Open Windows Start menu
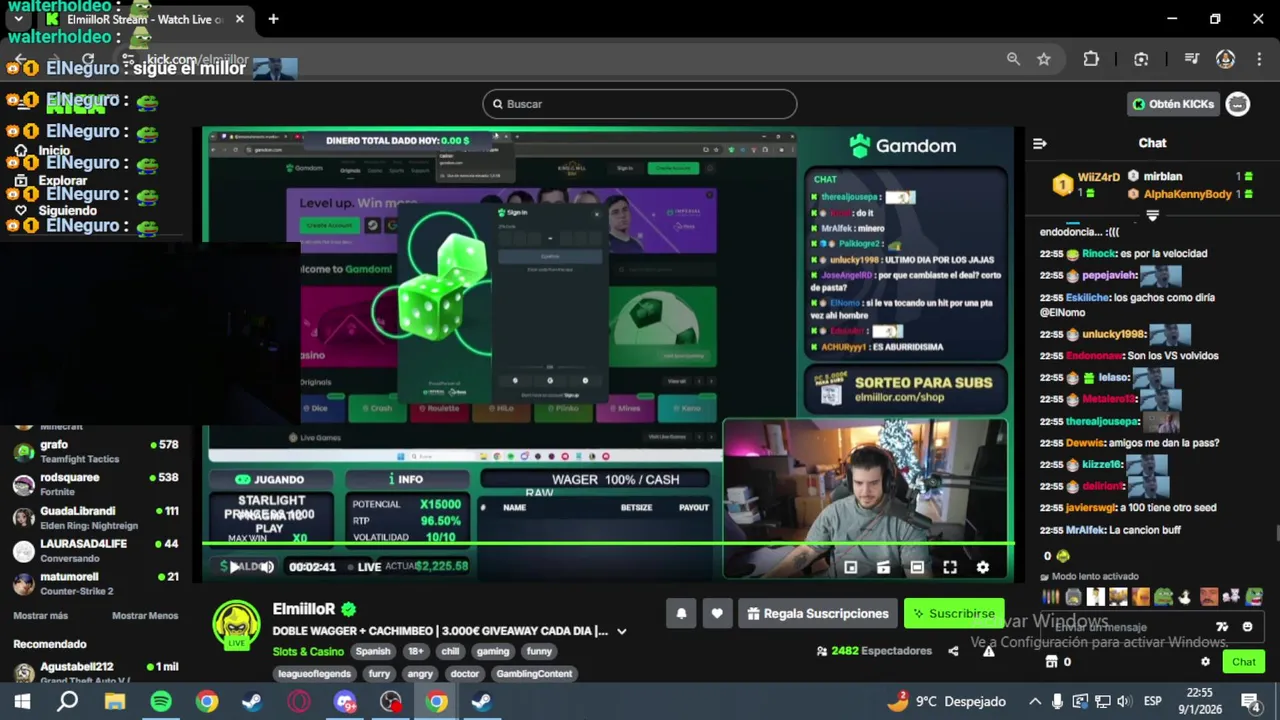Image resolution: width=1280 pixels, height=720 pixels. coord(22,702)
